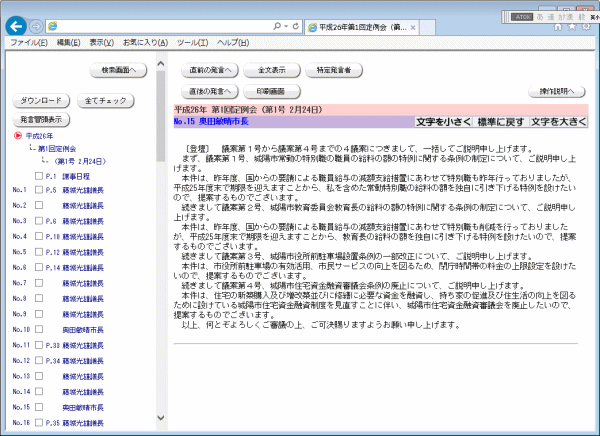This screenshot has height=436, width=600.
Task: Click the 操作説明へ button
Action: coord(557,91)
